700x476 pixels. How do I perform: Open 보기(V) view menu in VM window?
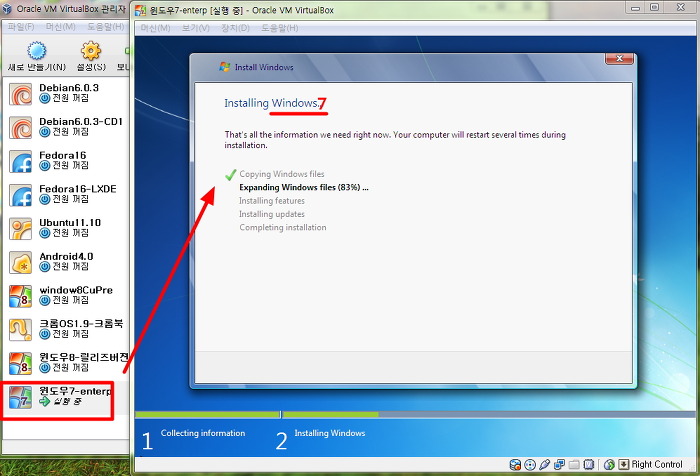pyautogui.click(x=194, y=27)
